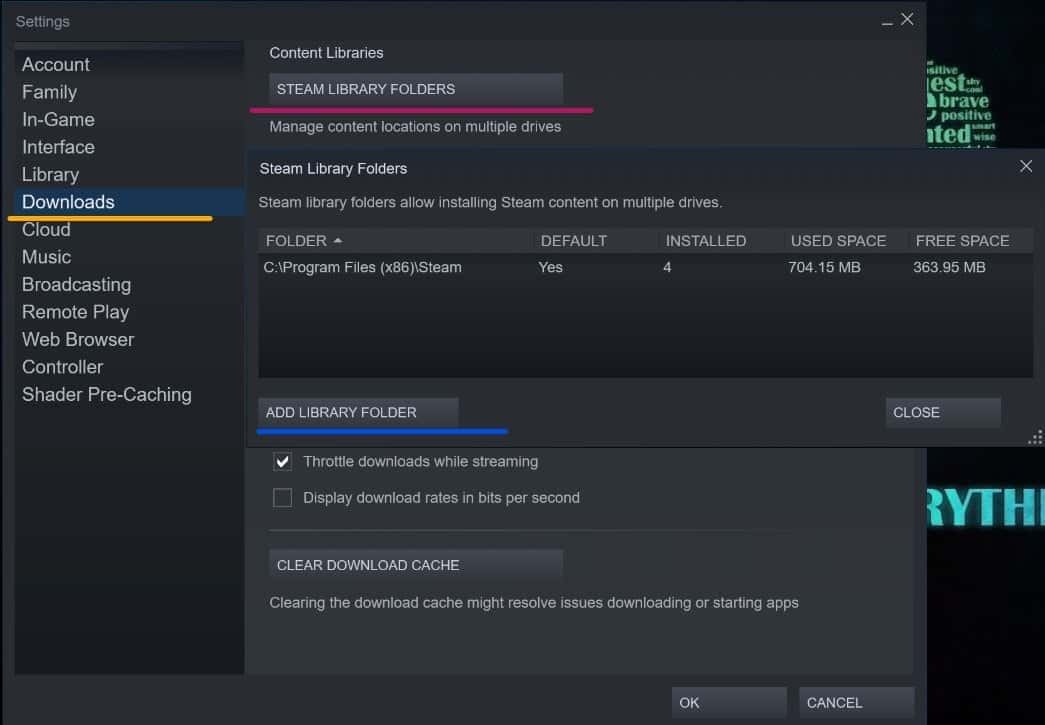Viewport: 1045px width, 725px height.
Task: Sort by the INSTALLED column header
Action: [705, 241]
